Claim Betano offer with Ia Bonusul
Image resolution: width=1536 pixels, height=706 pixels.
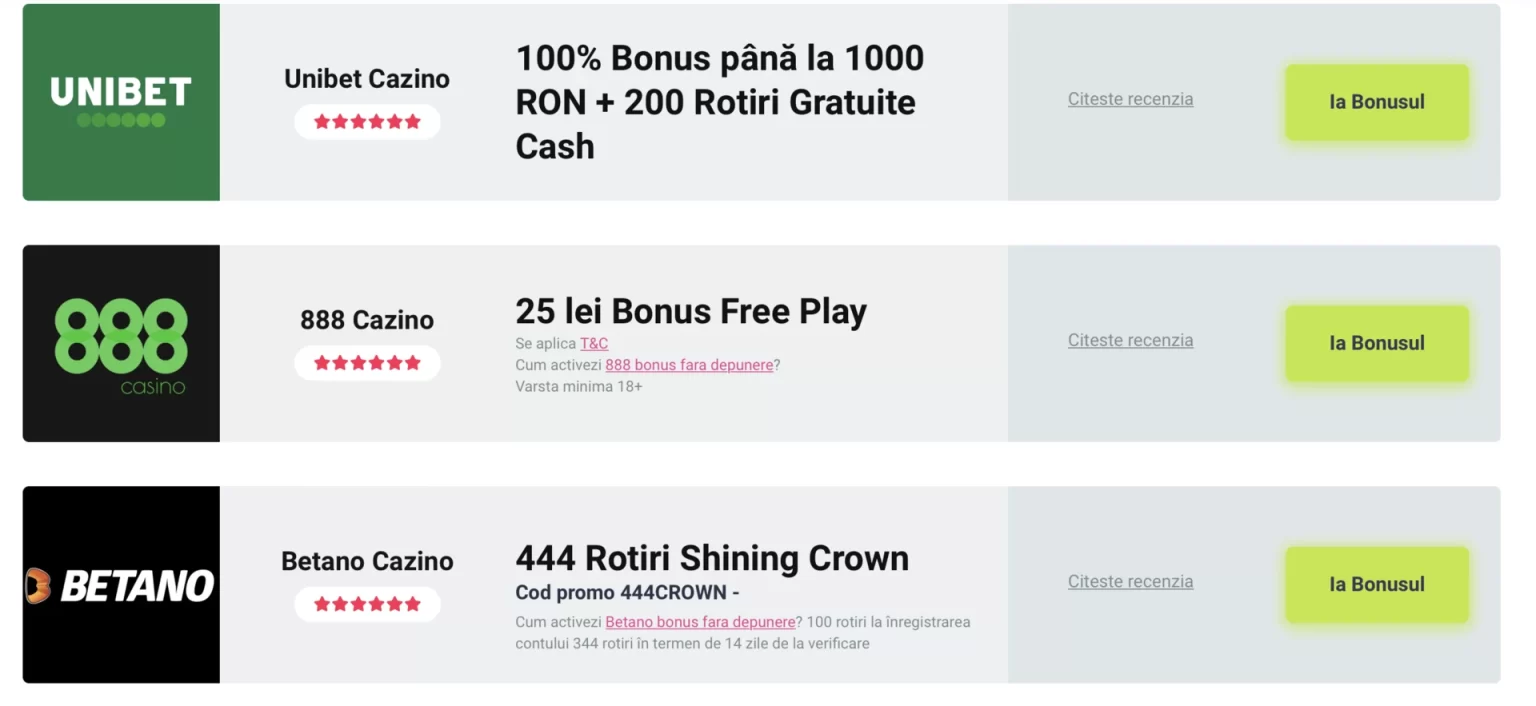click(1377, 585)
